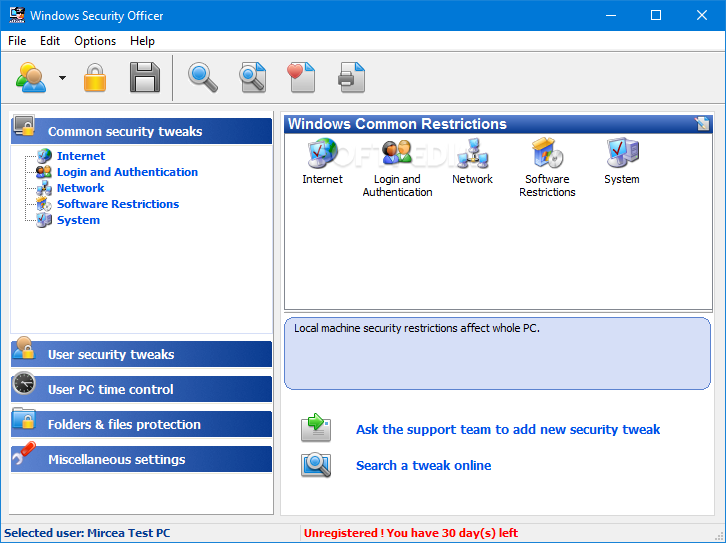Click the clock icon for time control

[24, 383]
